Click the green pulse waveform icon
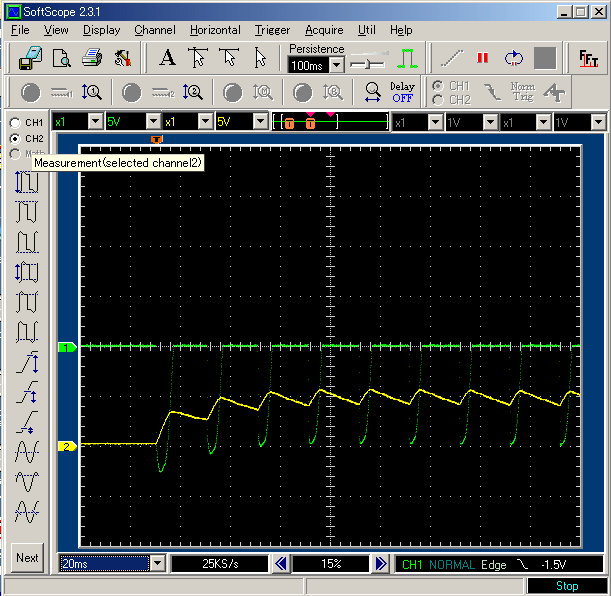 click(407, 58)
